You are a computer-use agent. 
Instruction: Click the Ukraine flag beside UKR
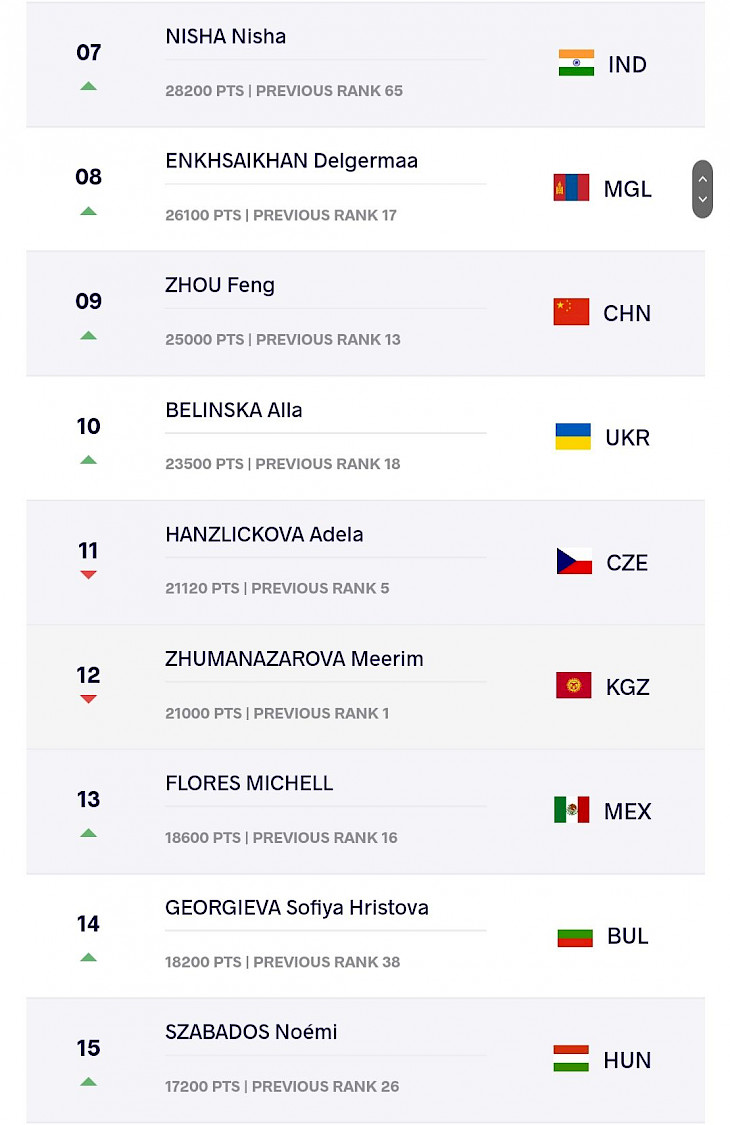pyautogui.click(x=573, y=436)
